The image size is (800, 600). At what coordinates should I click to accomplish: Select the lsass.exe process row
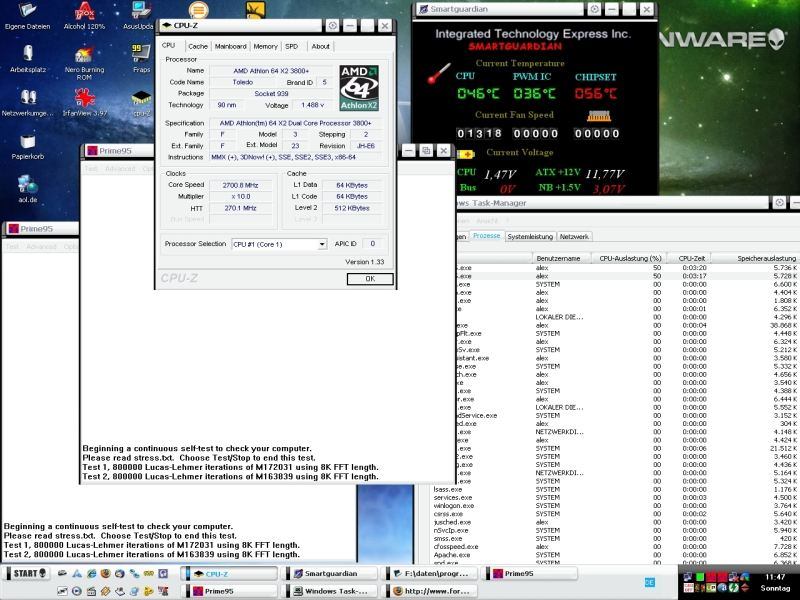615,489
